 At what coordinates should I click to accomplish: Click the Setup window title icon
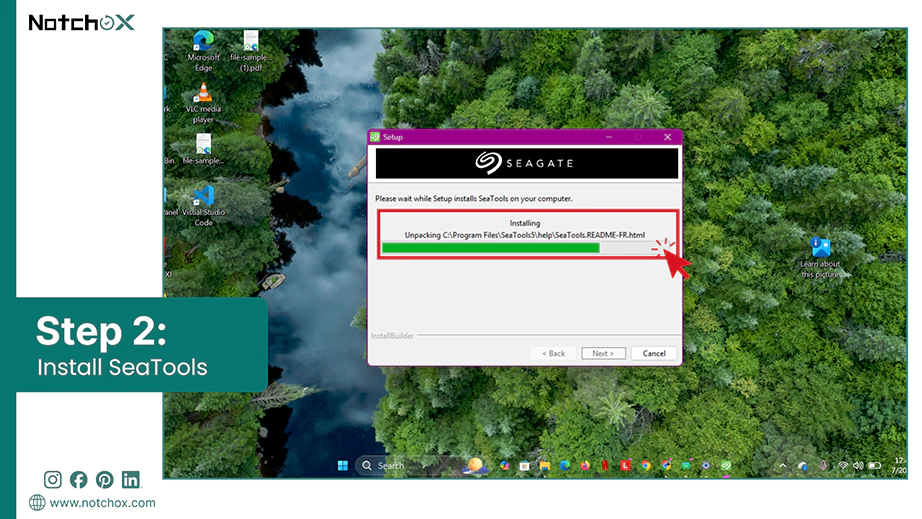tap(375, 137)
